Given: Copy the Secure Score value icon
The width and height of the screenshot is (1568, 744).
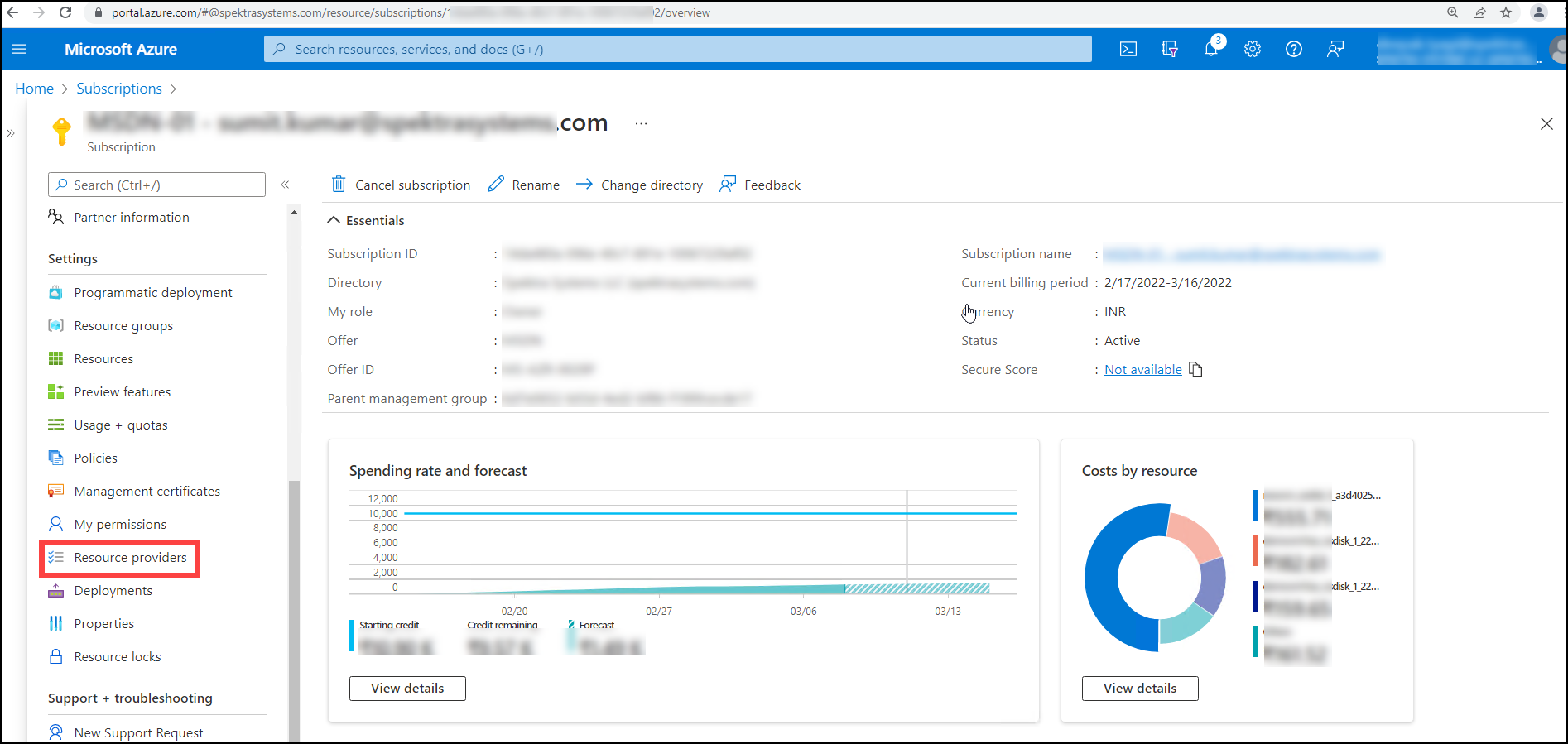Looking at the screenshot, I should click(x=1195, y=369).
